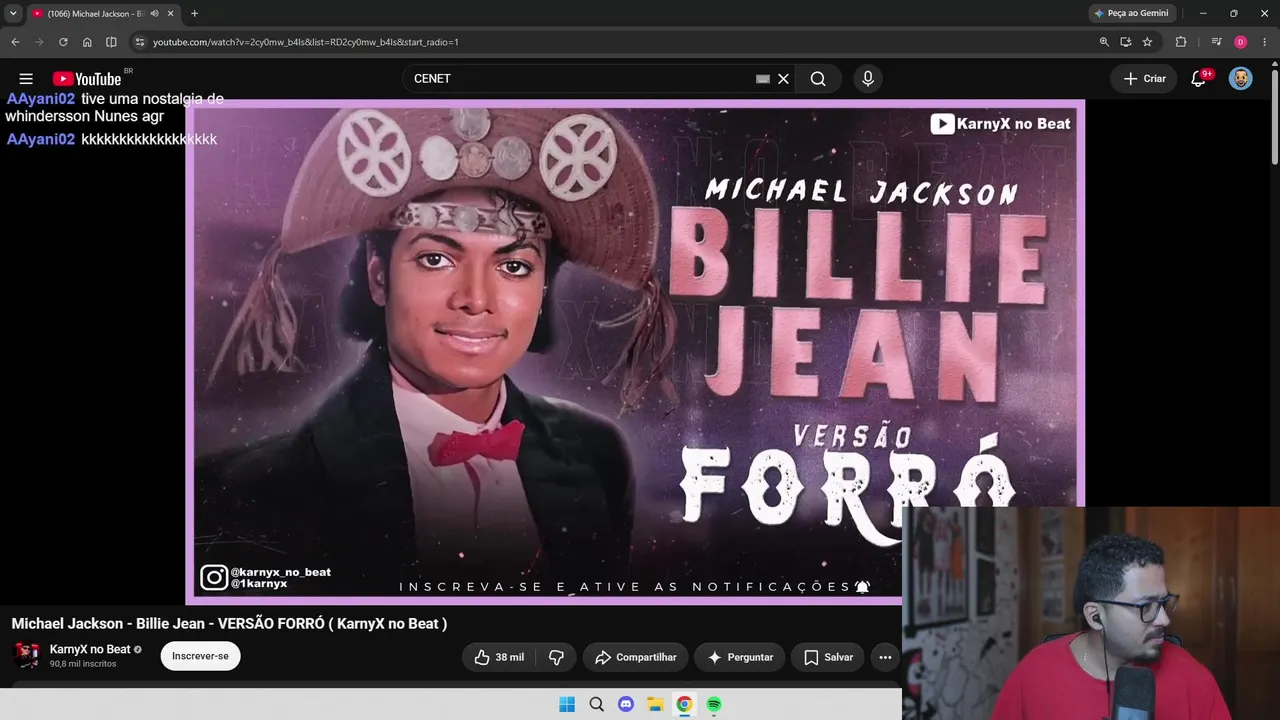Open the Chrome profile avatar D
Screen dimensions: 1280x720
pos(1240,42)
